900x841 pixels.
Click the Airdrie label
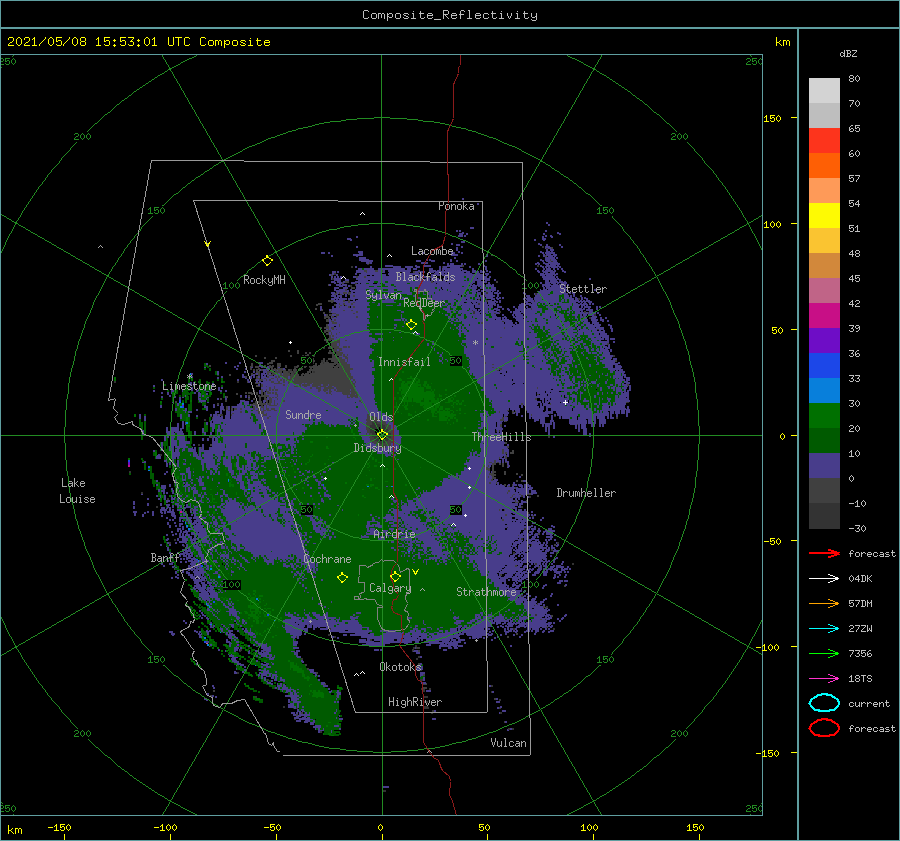point(394,534)
